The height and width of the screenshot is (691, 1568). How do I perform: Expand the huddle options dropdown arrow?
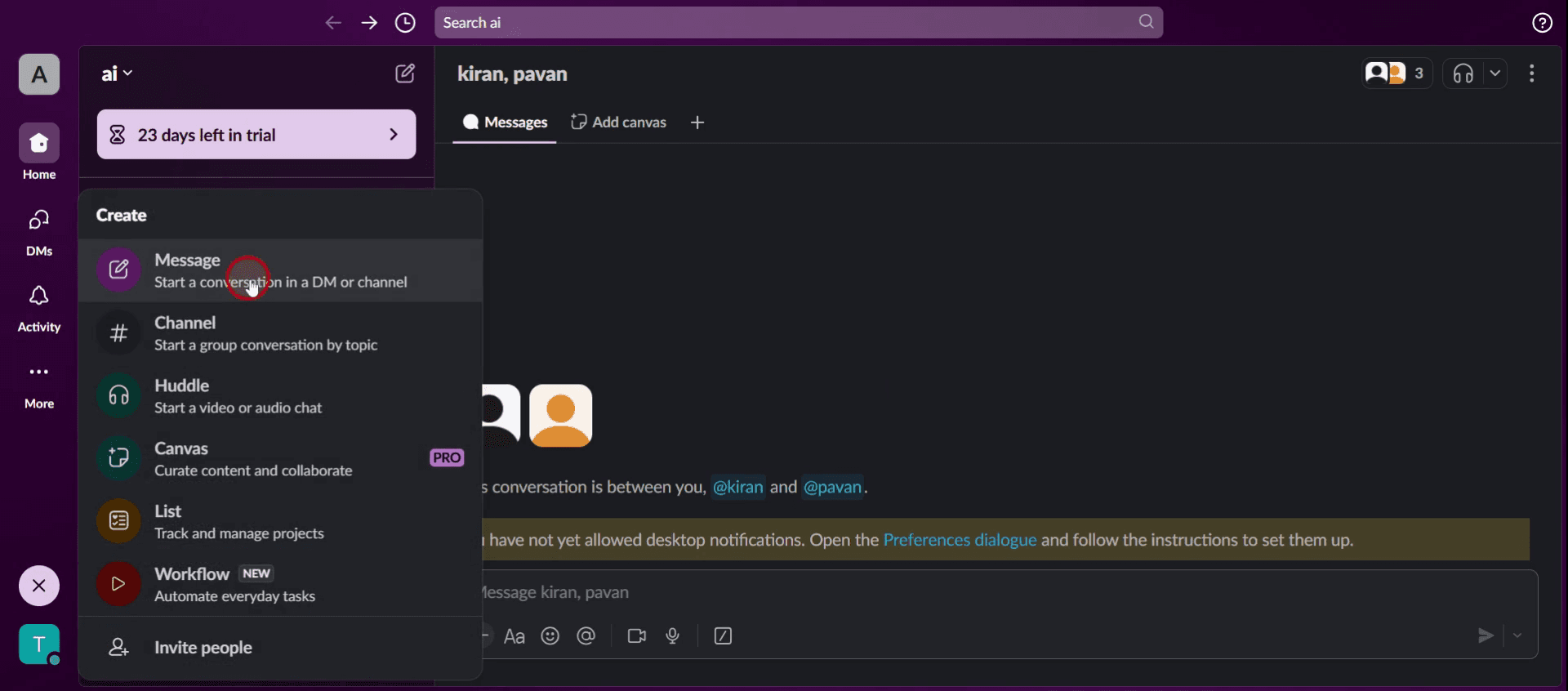[1495, 74]
